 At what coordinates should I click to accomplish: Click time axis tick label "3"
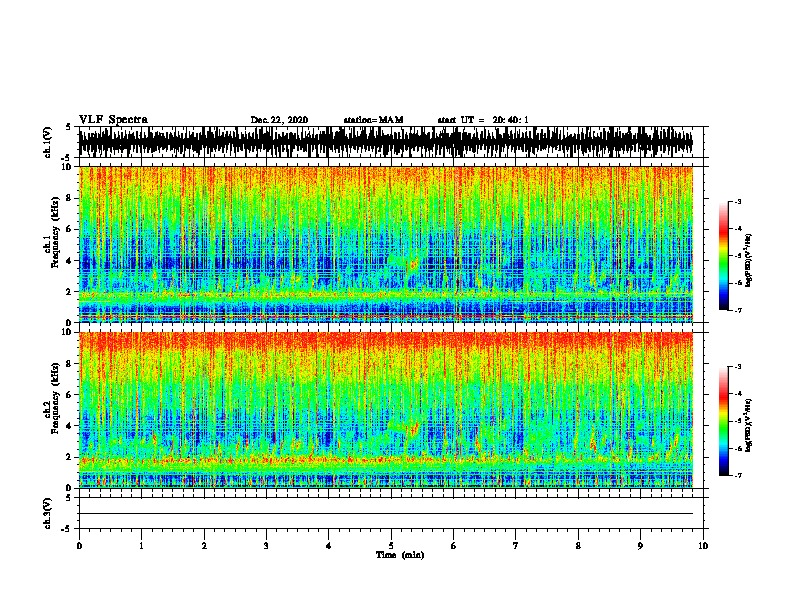(266, 546)
